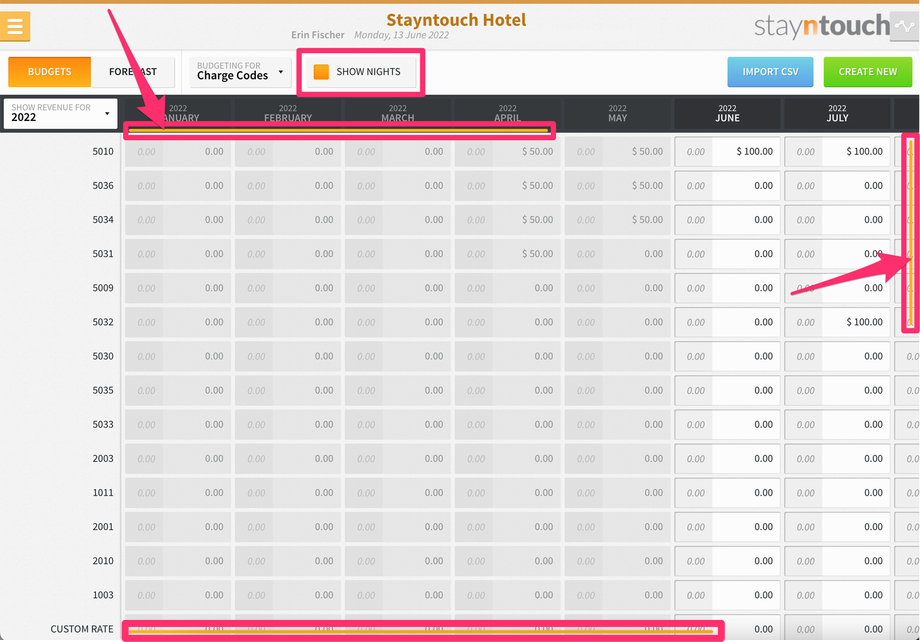Select charge code row label 5036
Viewport: 920px width, 642px height.
[x=103, y=185]
